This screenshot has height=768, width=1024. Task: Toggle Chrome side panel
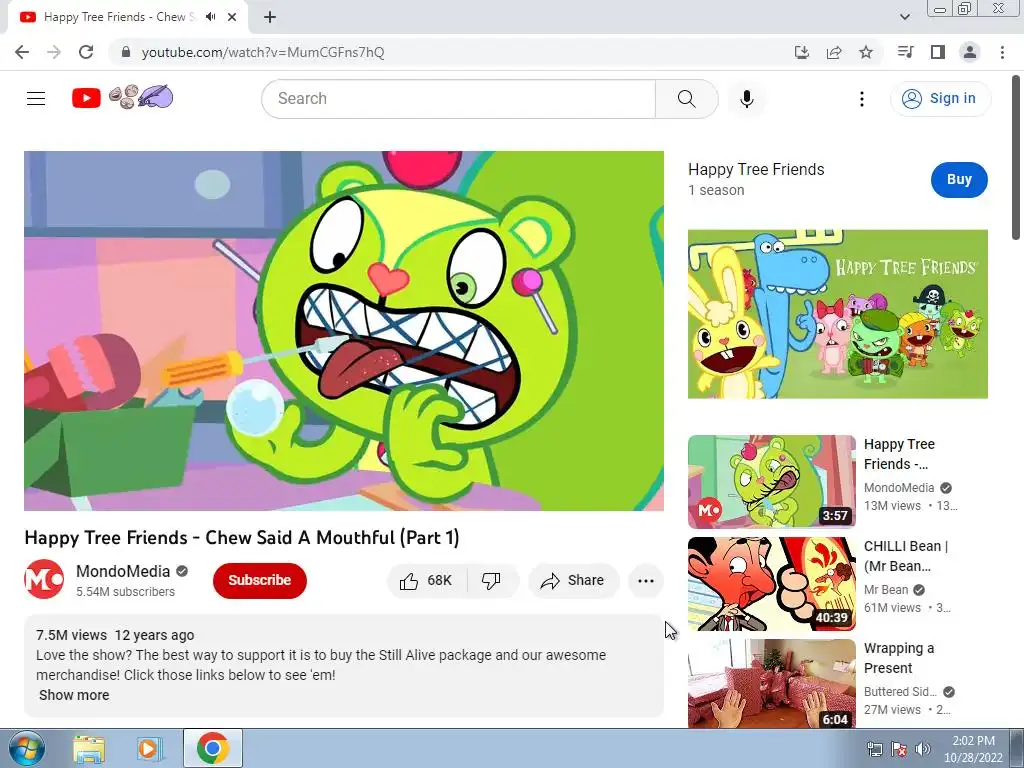click(x=938, y=52)
